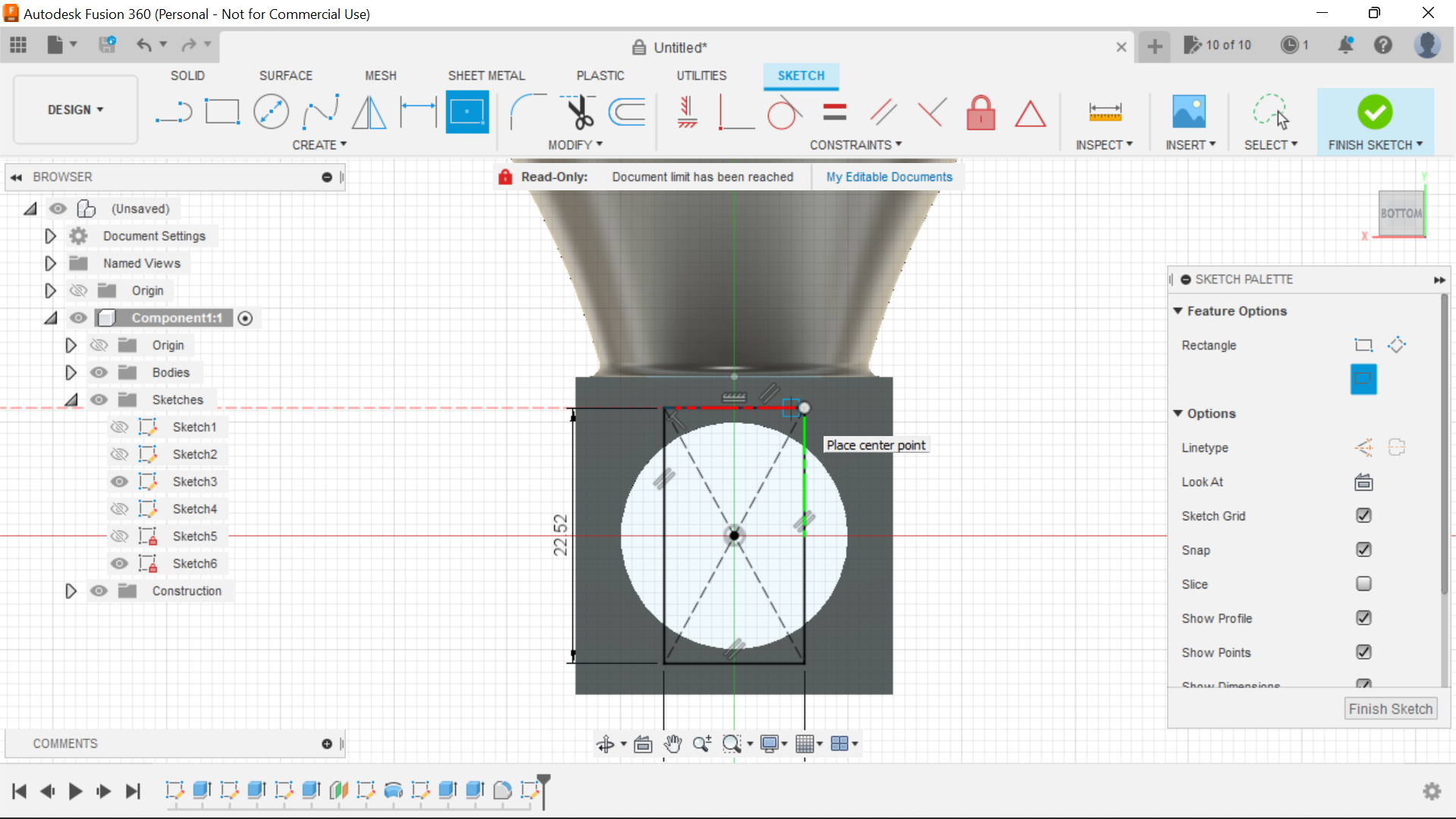
Task: Expand the Construction folder in browser
Action: 71,591
